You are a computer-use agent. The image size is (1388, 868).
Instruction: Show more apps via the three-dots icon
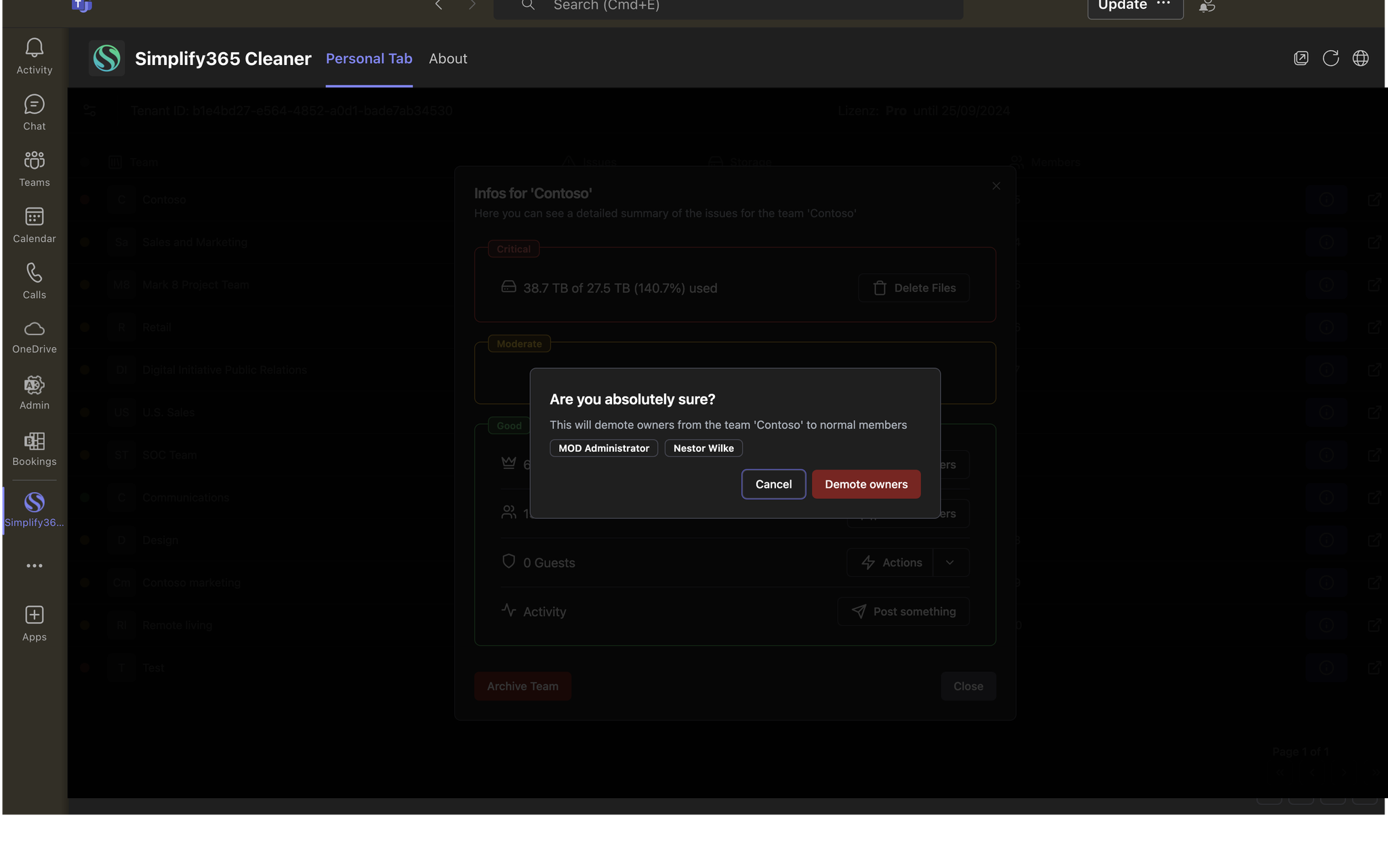point(35,566)
